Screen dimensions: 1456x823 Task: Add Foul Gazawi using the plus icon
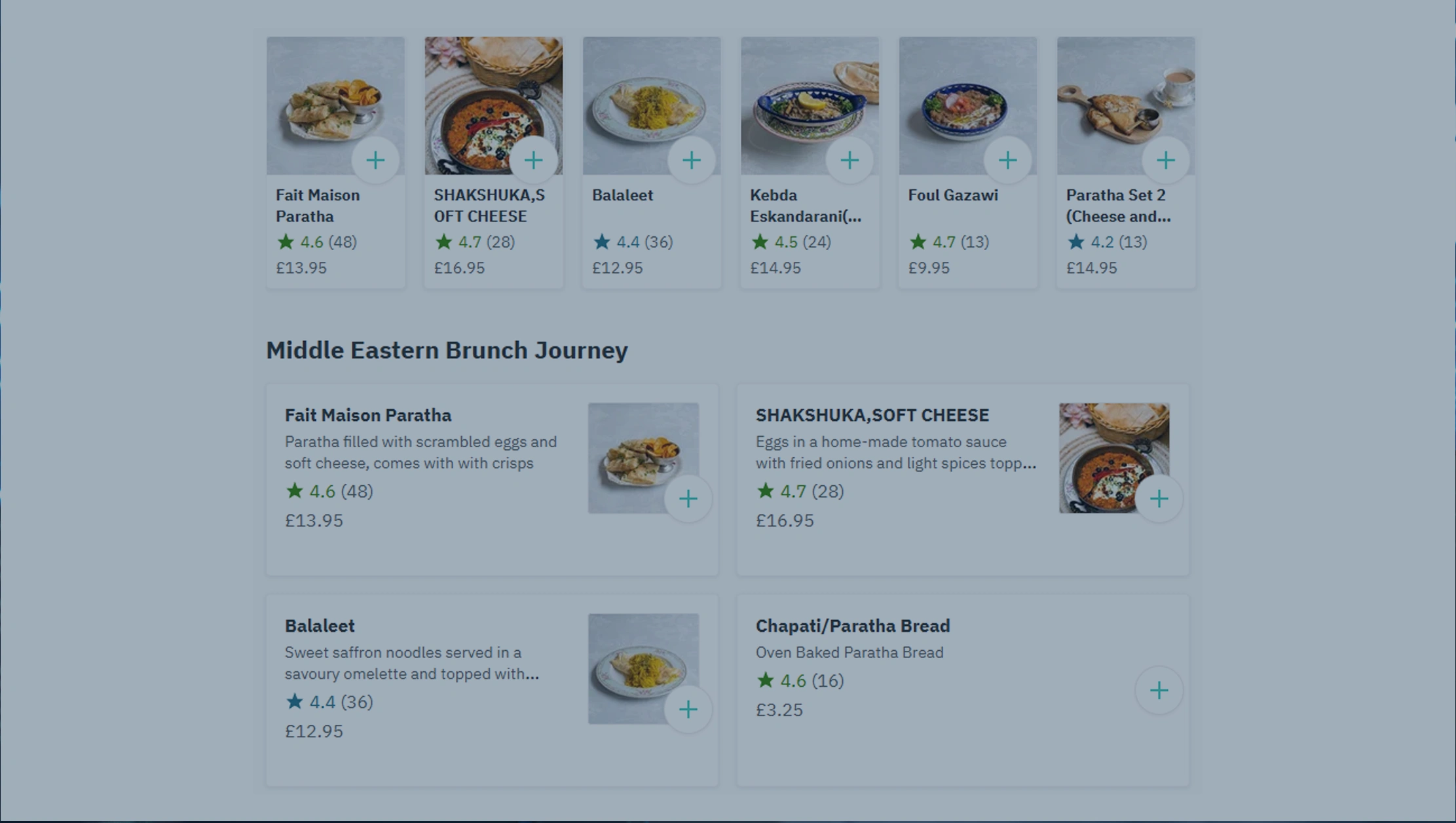click(1008, 159)
